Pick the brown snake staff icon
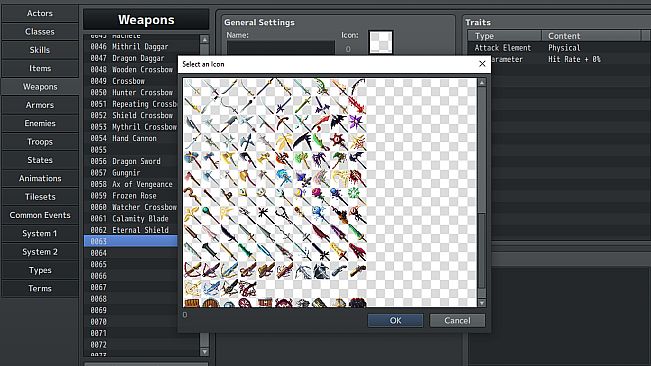The height and width of the screenshot is (366, 651). [193, 197]
